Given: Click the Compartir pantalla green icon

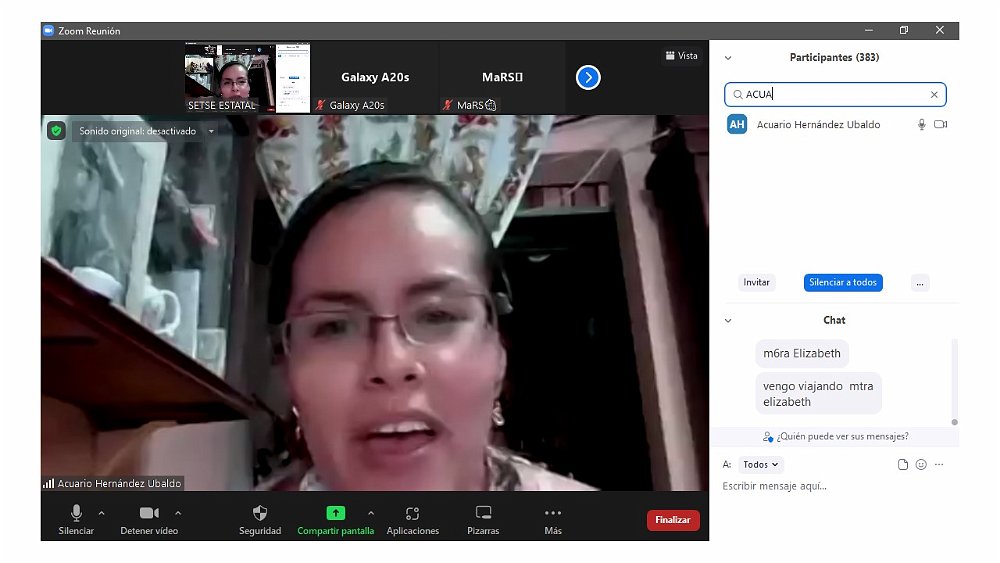Looking at the screenshot, I should 335,513.
